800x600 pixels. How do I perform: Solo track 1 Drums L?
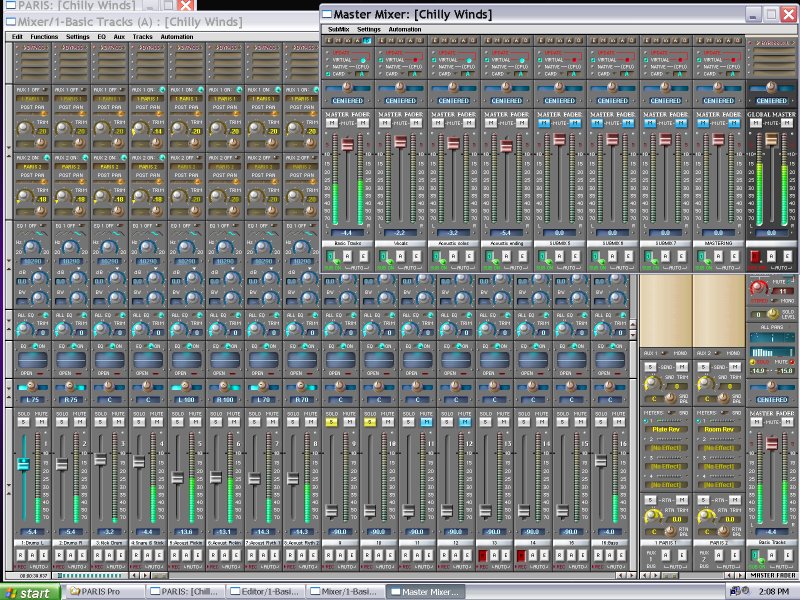click(23, 422)
